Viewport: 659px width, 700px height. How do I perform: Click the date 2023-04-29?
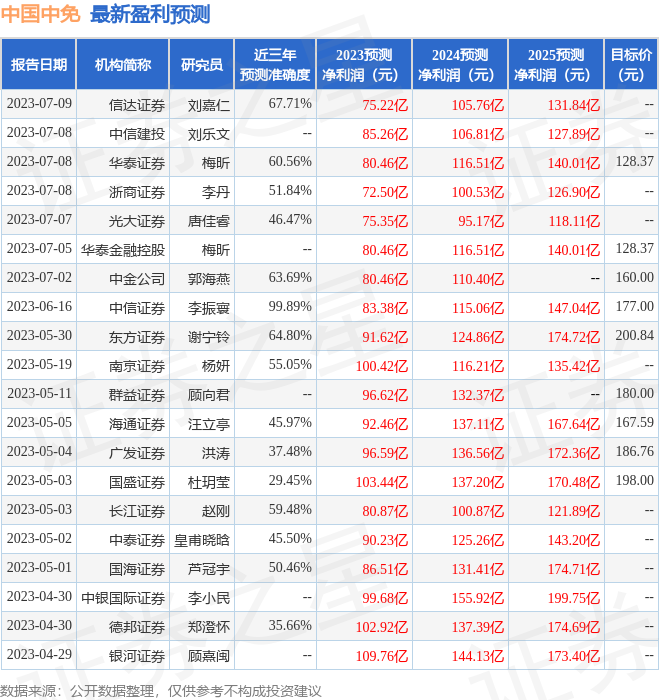pos(39,654)
